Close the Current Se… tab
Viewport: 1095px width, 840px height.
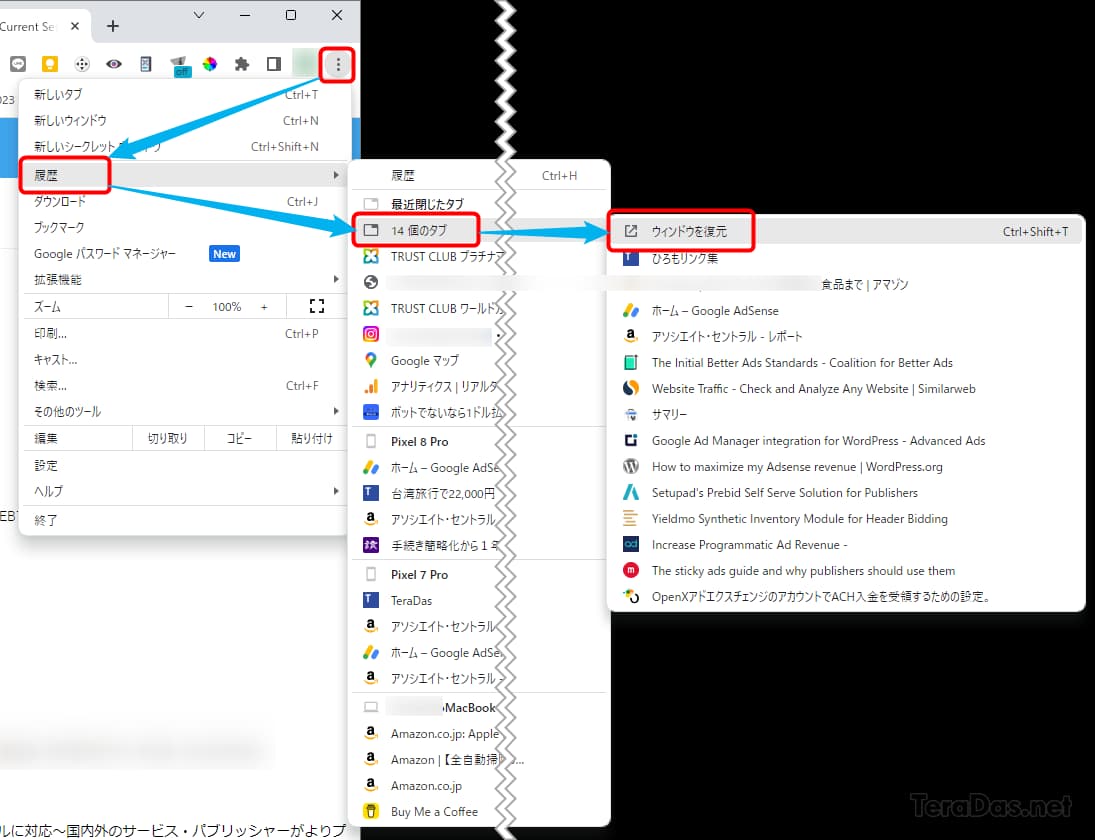point(75,27)
